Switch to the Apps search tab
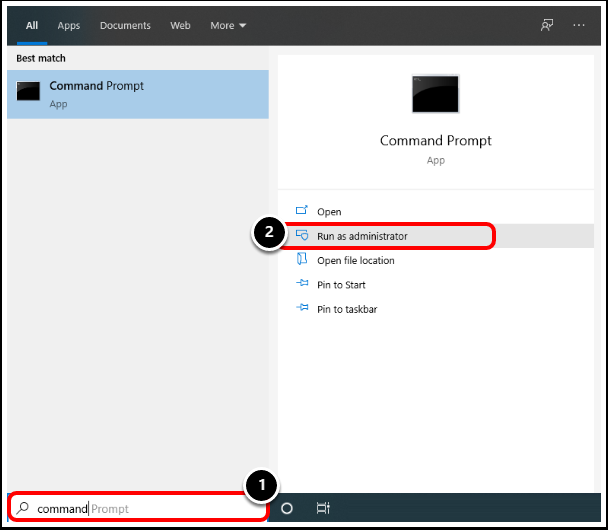 pos(69,26)
